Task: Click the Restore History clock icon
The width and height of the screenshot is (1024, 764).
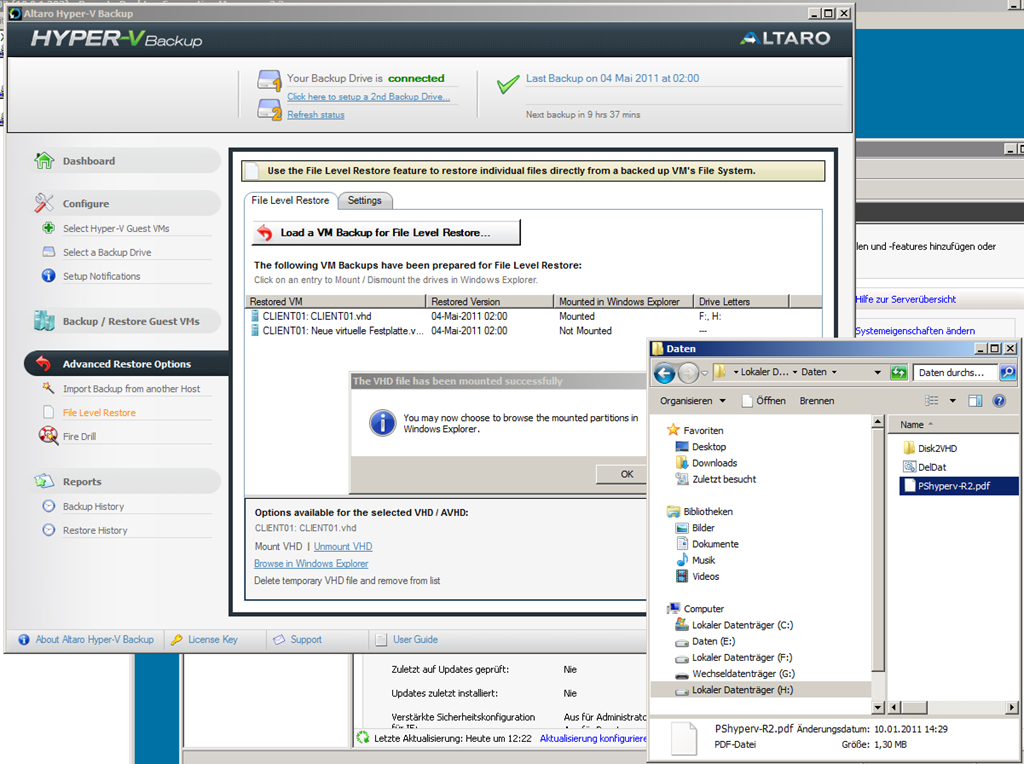Action: pos(48,530)
